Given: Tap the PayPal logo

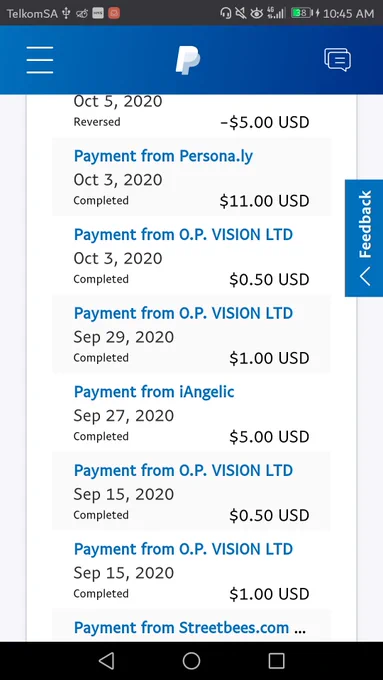Looking at the screenshot, I should (188, 60).
